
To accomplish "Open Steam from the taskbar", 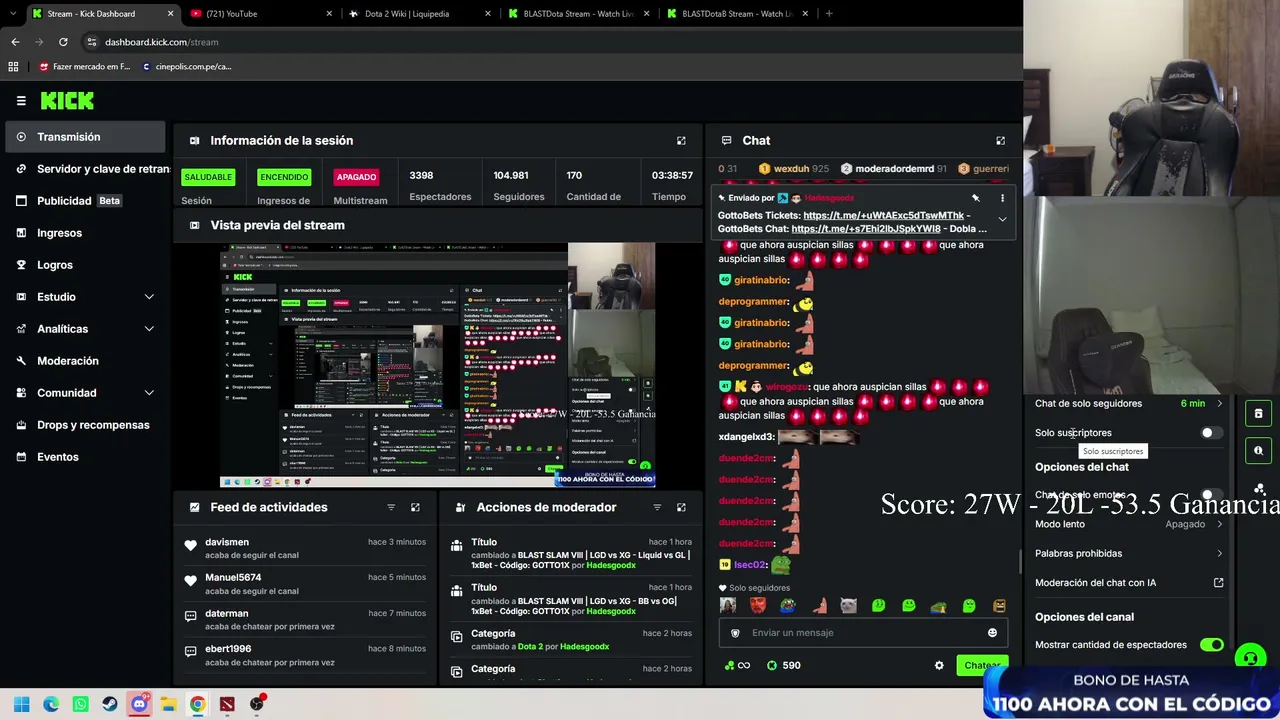I will [110, 704].
